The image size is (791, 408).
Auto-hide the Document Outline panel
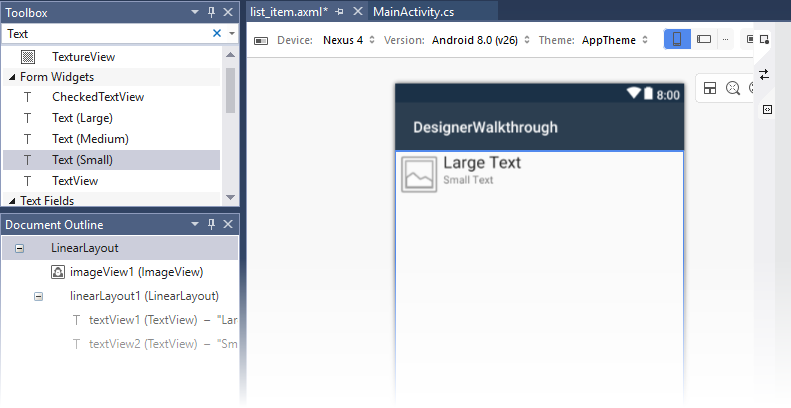tap(211, 224)
